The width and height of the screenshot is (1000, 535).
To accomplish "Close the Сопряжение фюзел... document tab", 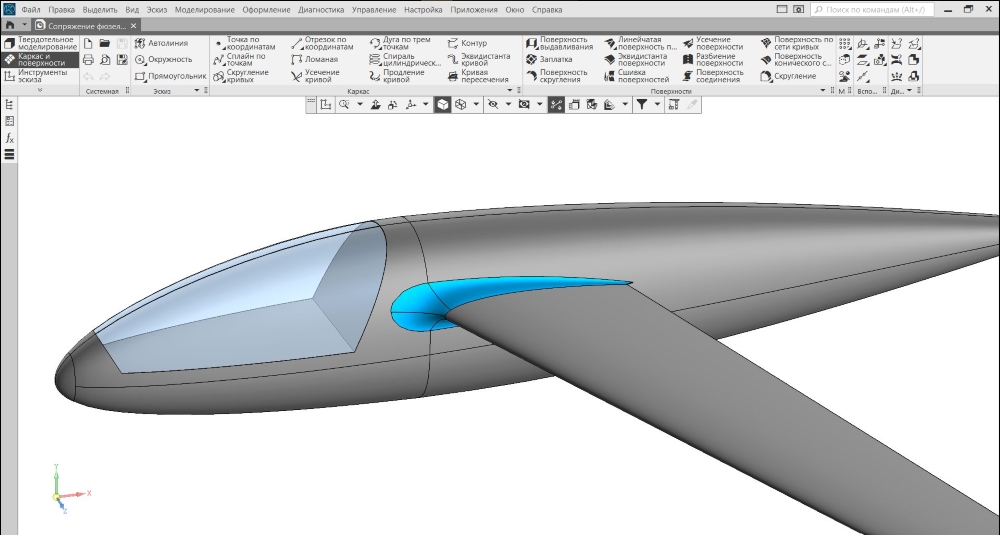I will click(x=133, y=26).
